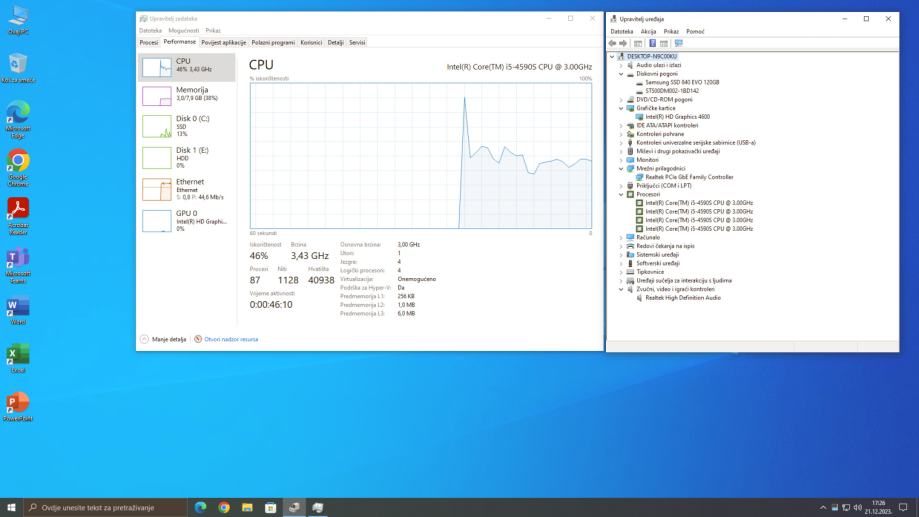919x517 pixels.
Task: Open Prikaz menu in Task Manager
Action: pos(213,30)
